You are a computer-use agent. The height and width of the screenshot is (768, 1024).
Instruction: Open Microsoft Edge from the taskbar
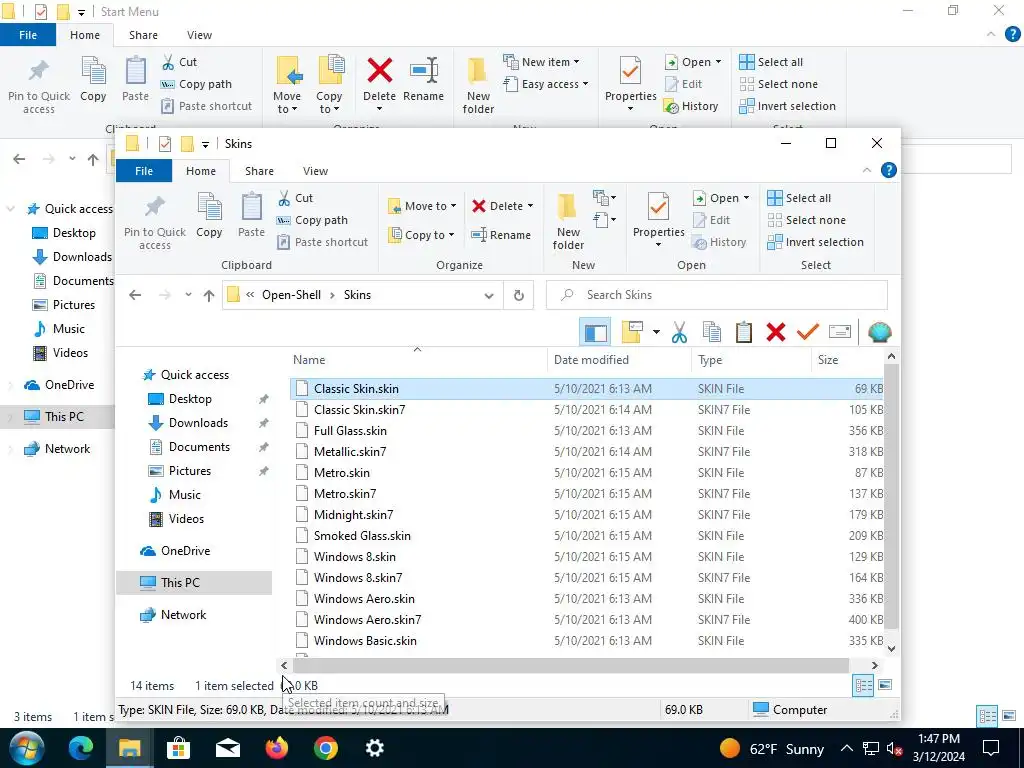point(81,748)
